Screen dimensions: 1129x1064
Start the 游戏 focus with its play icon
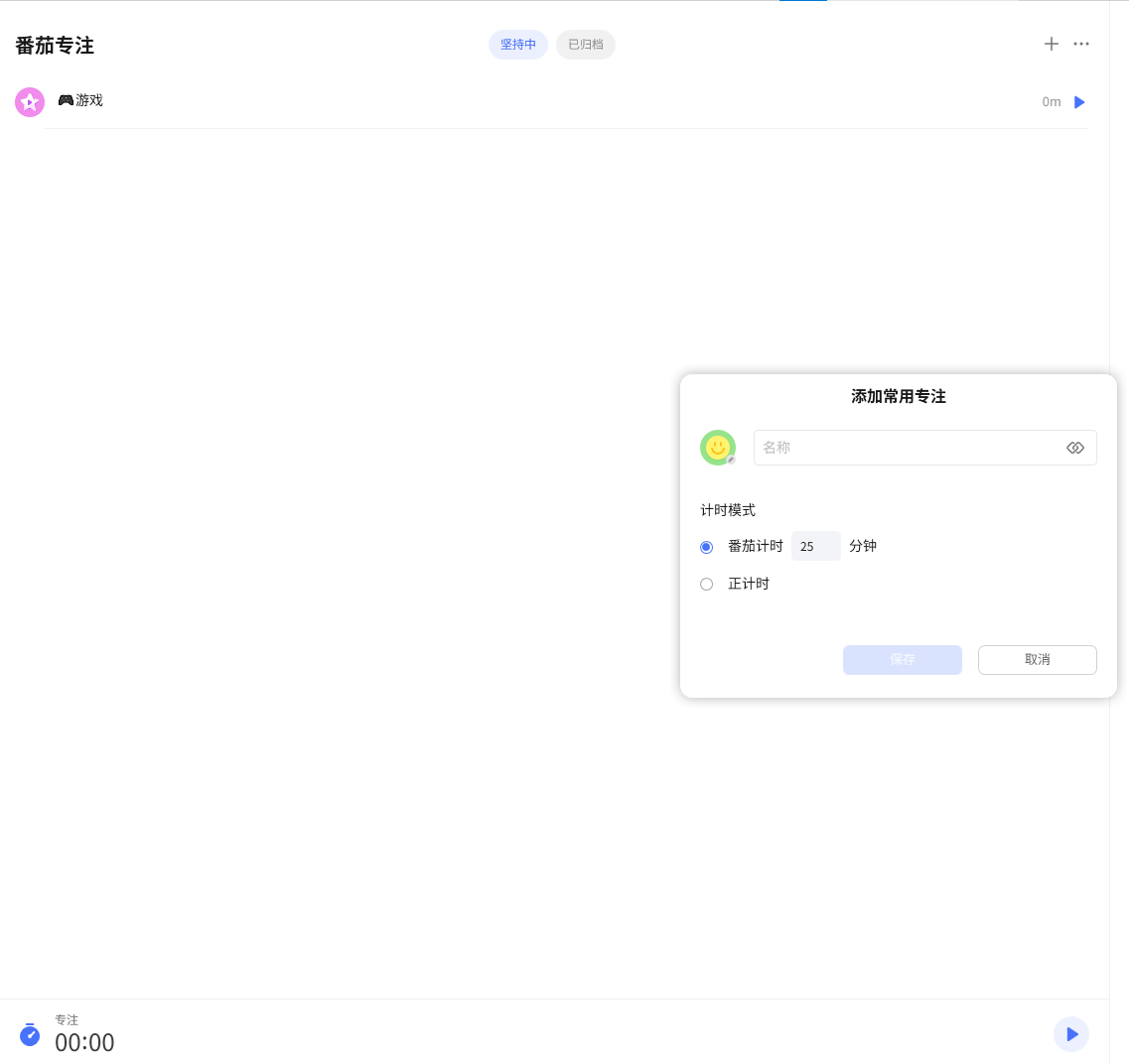pyautogui.click(x=1079, y=102)
